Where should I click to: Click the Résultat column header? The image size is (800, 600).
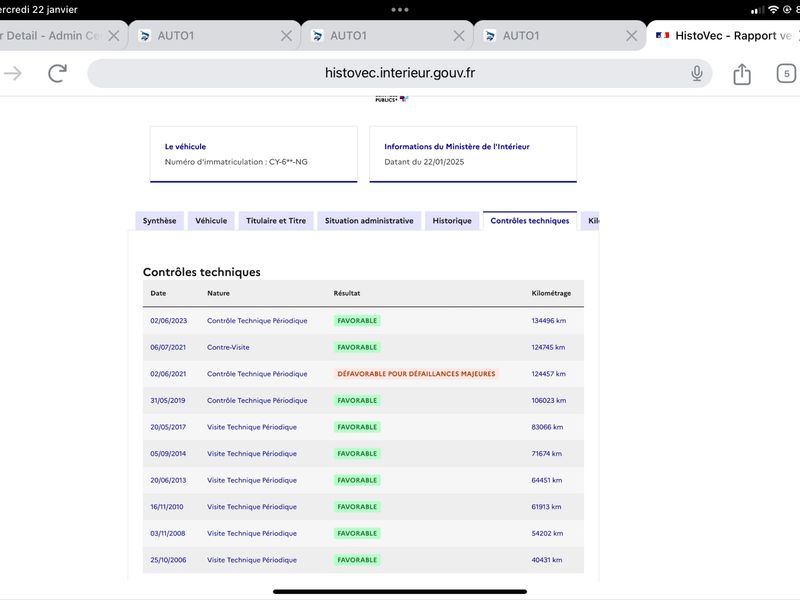[x=347, y=293]
